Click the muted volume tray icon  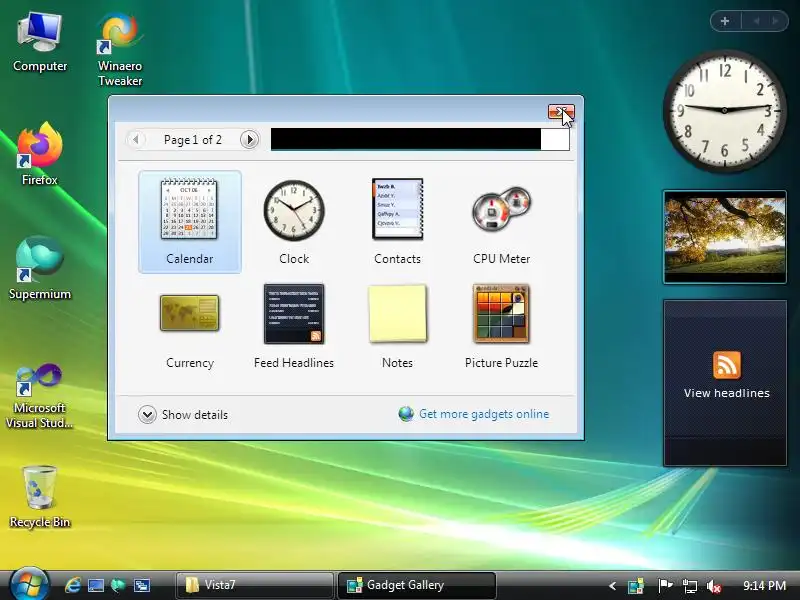click(x=714, y=587)
